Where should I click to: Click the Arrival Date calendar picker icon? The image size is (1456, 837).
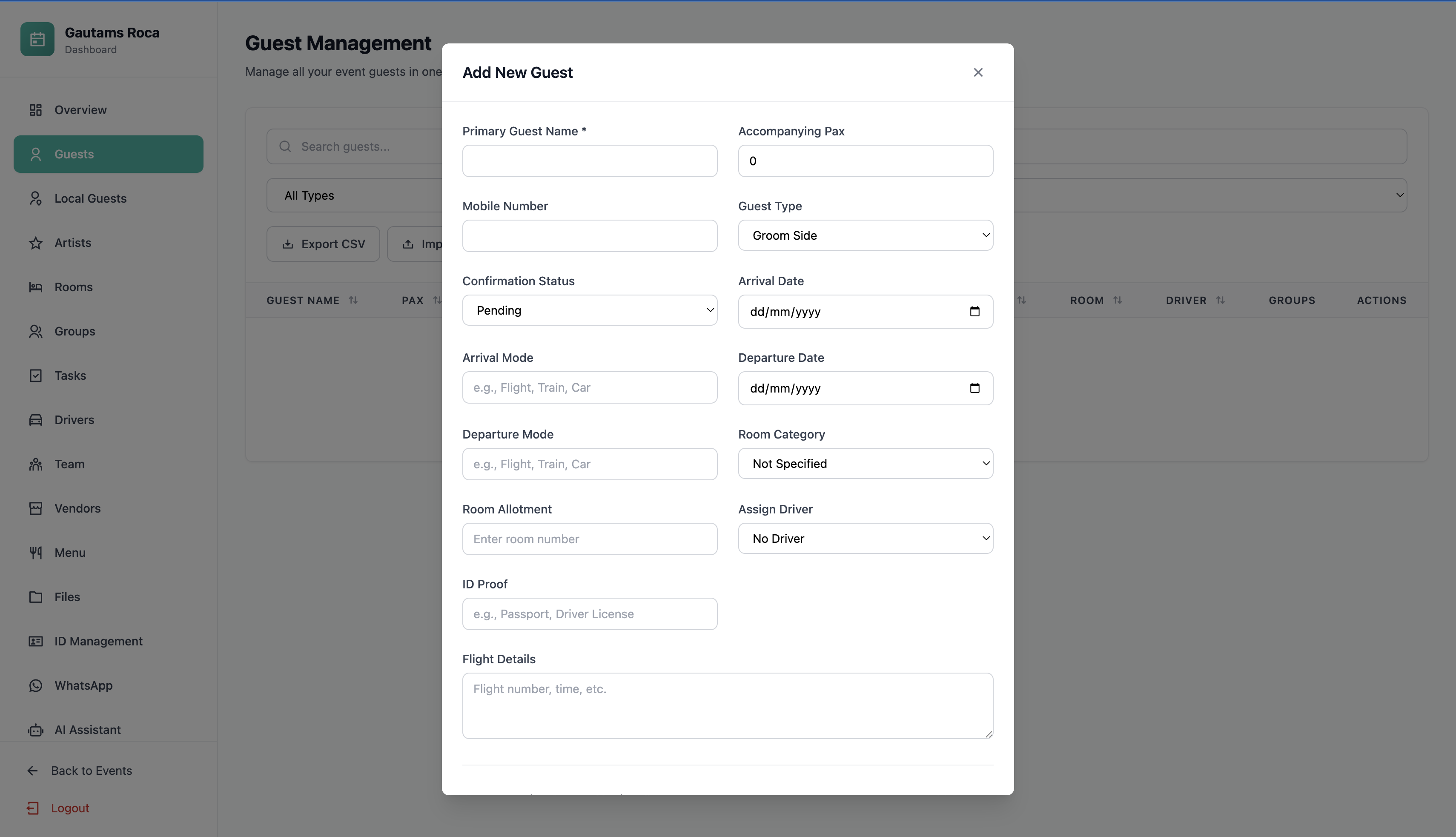tap(974, 312)
